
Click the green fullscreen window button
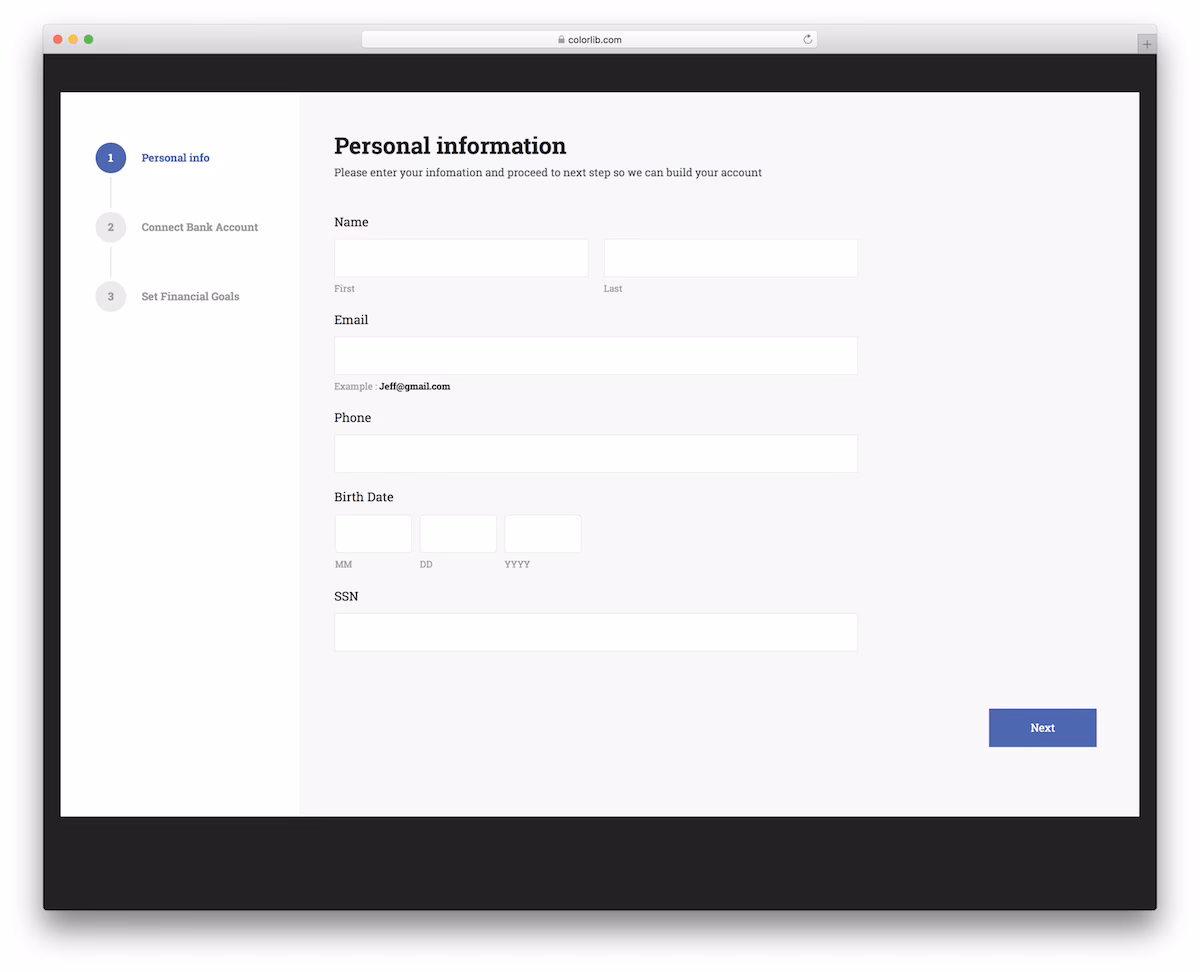coord(88,39)
